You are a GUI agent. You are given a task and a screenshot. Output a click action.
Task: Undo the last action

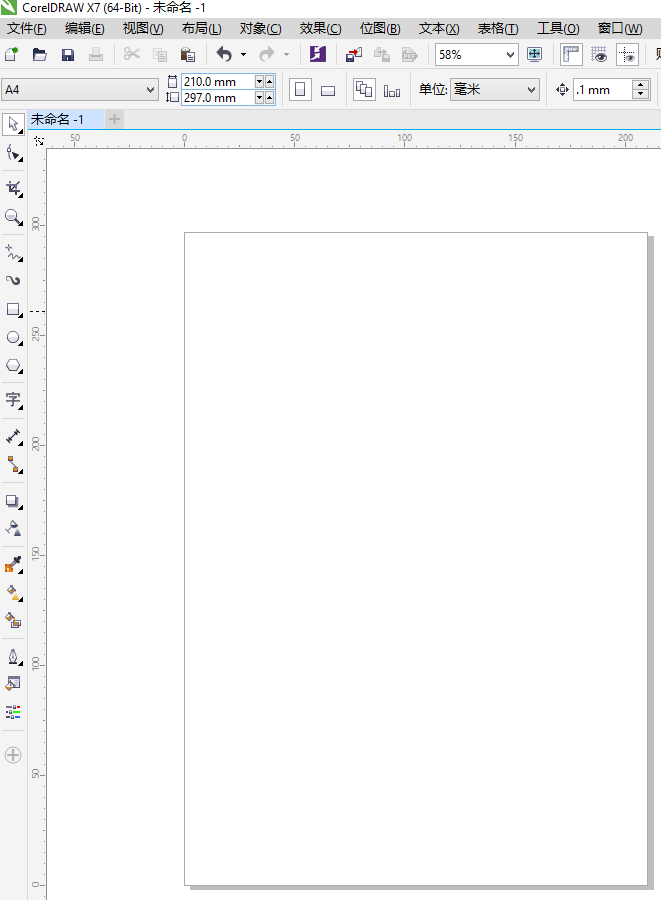[x=224, y=55]
